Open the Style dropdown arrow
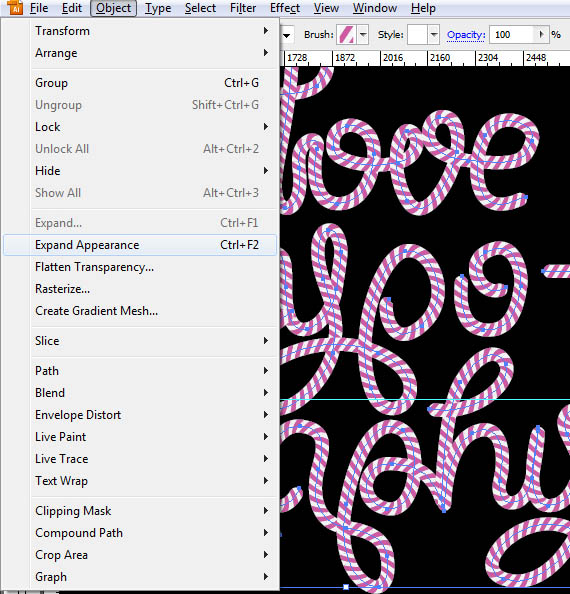Screen dimensions: 570x594 (434, 35)
